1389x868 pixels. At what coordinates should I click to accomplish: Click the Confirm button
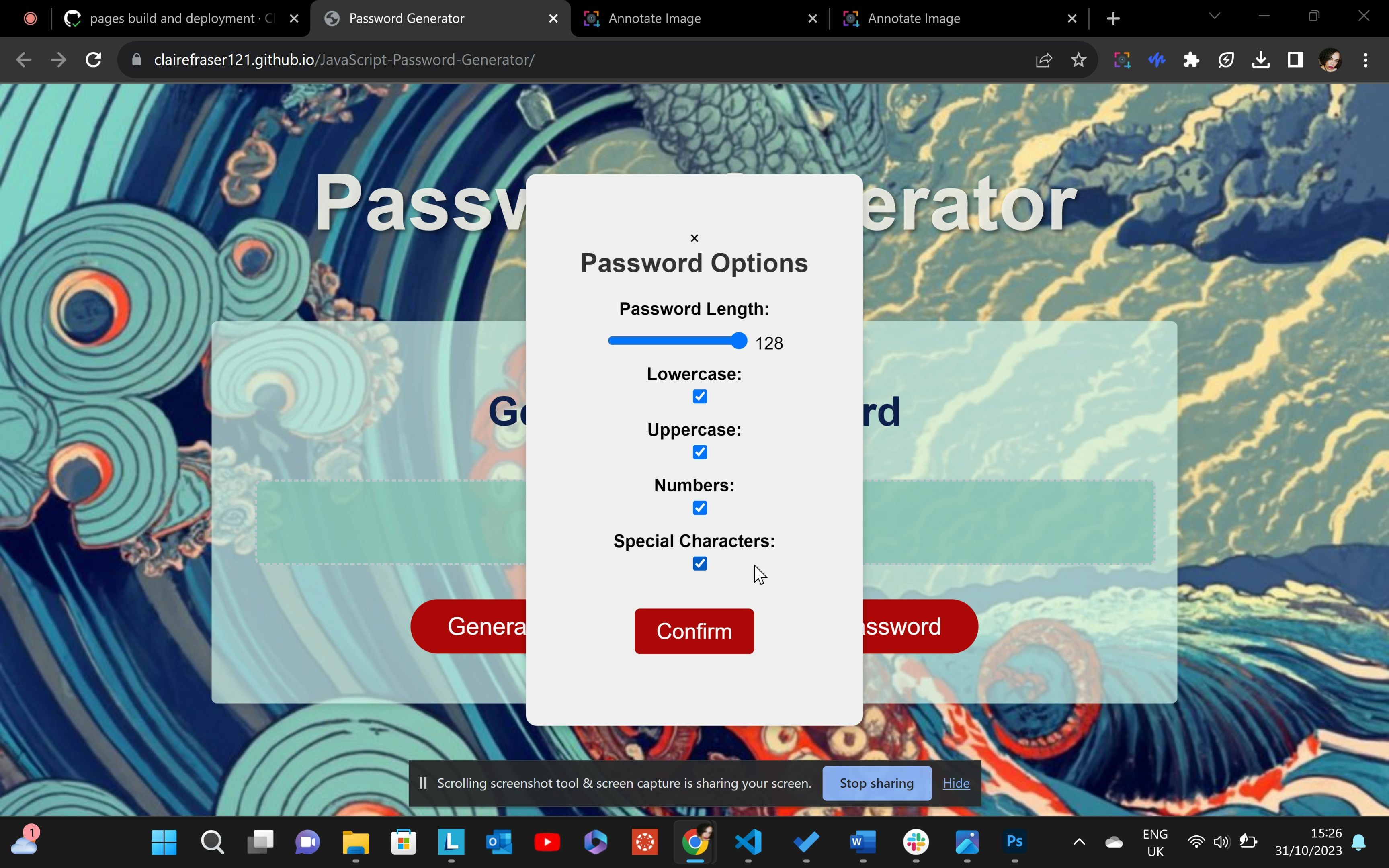tap(694, 631)
